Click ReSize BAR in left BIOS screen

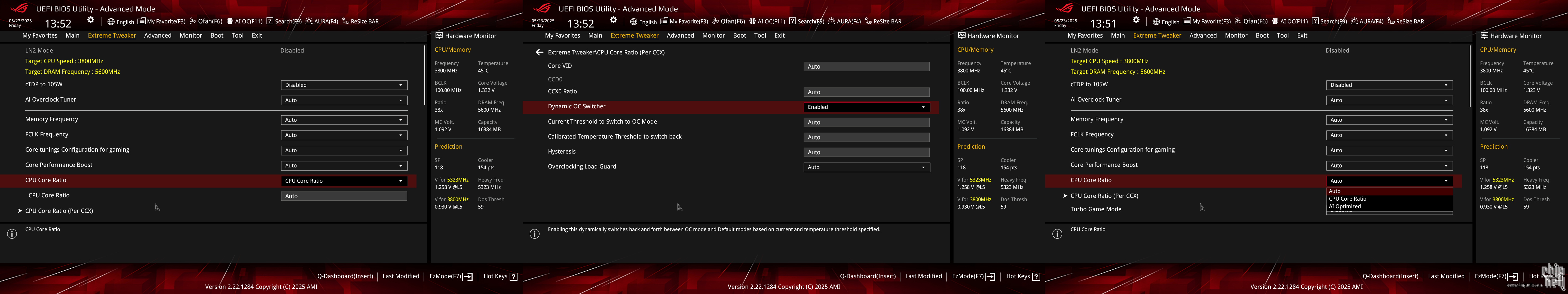[360, 21]
